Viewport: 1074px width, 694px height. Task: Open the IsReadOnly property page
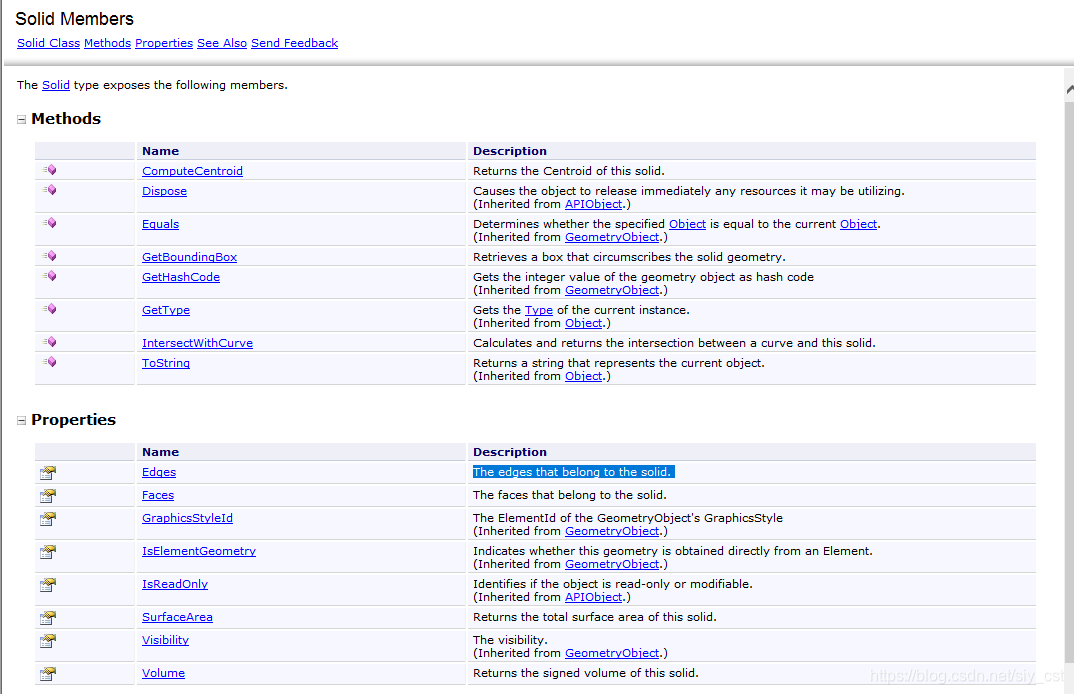pos(175,584)
